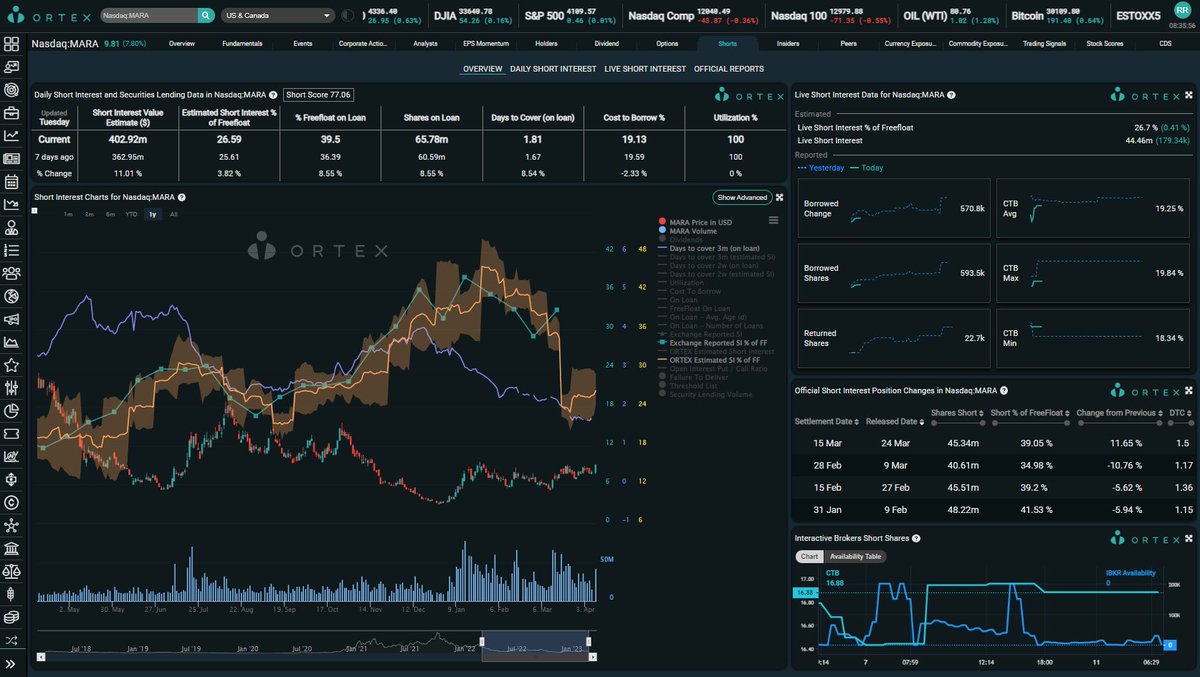This screenshot has width=1200, height=677.
Task: Switch to the Insiders tab
Action: click(789, 44)
